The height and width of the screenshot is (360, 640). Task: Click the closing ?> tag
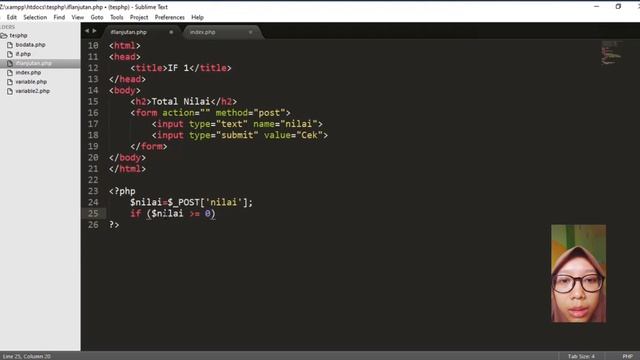tap(114, 224)
